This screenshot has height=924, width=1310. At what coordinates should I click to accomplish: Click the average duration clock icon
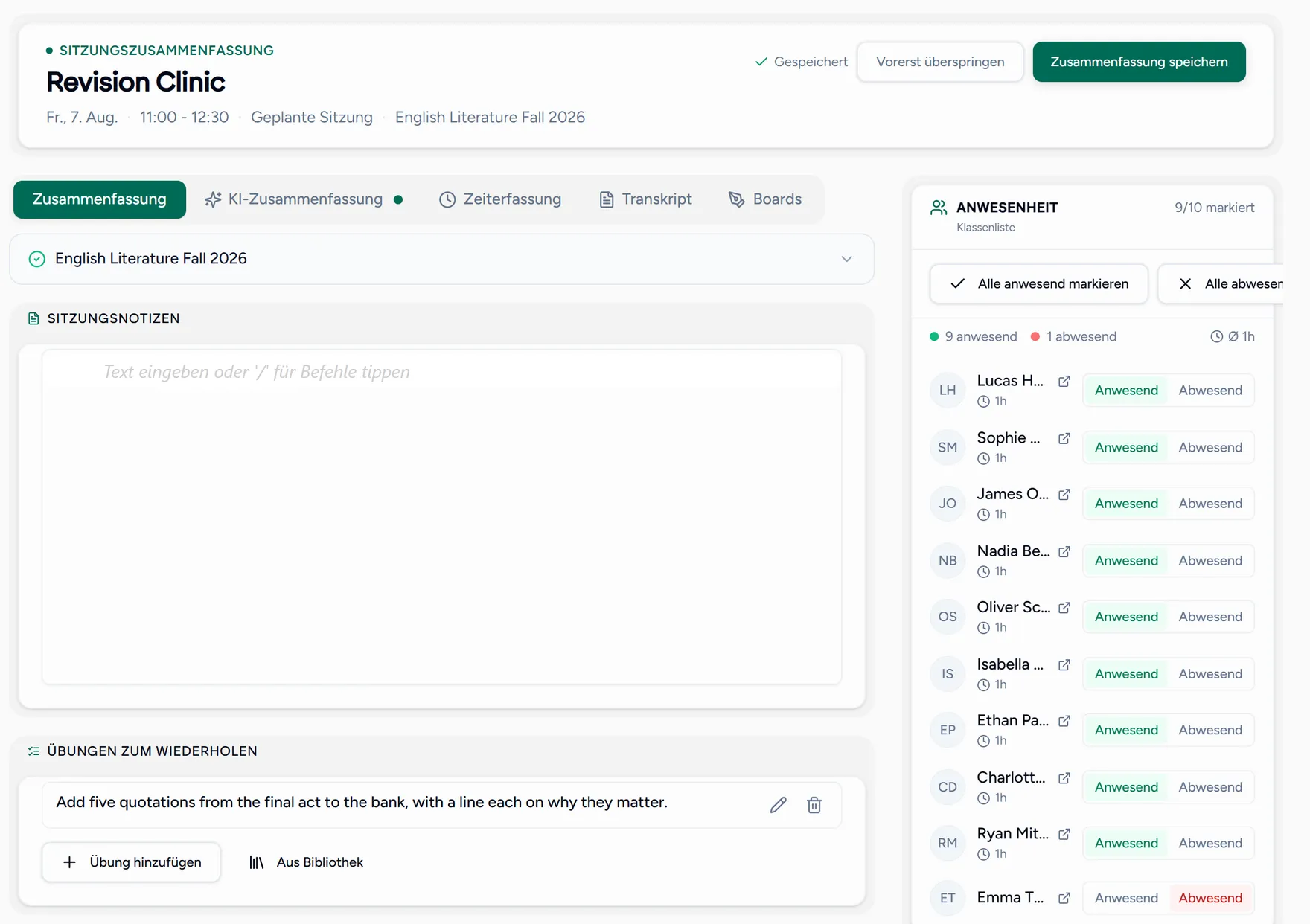click(x=1217, y=336)
